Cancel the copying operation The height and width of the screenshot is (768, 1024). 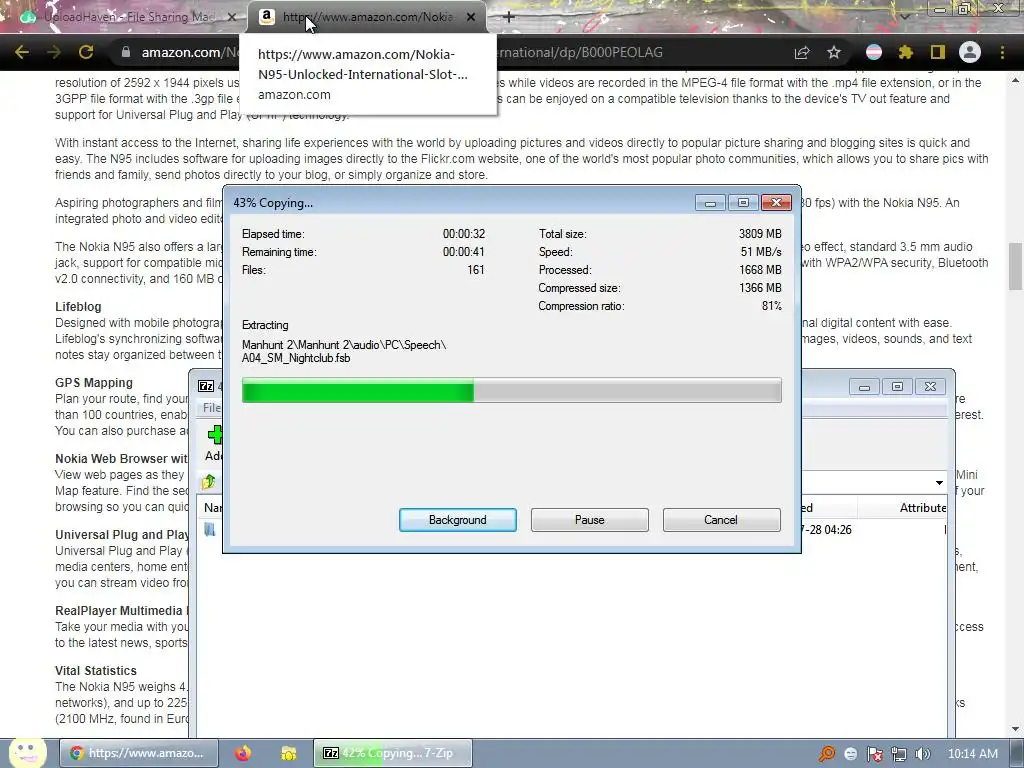(721, 520)
